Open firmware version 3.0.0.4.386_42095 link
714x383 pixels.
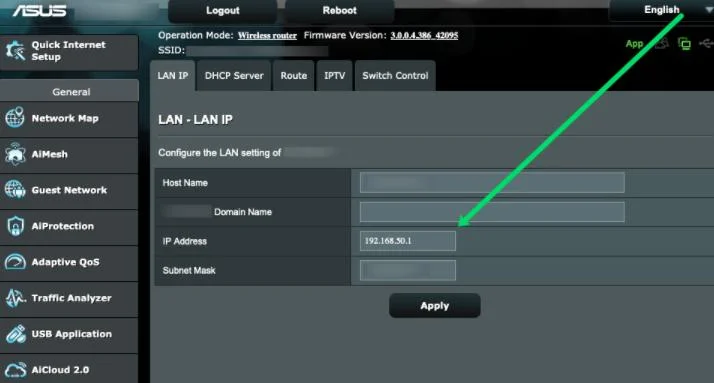(424, 35)
